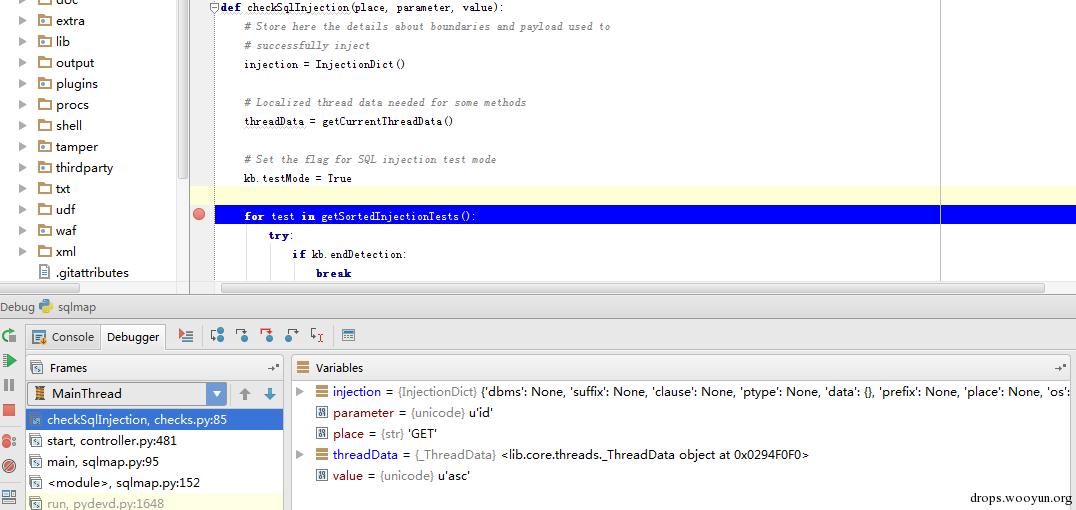Expand the thirdparty folder in project tree
The image size is (1076, 510).
pos(23,168)
